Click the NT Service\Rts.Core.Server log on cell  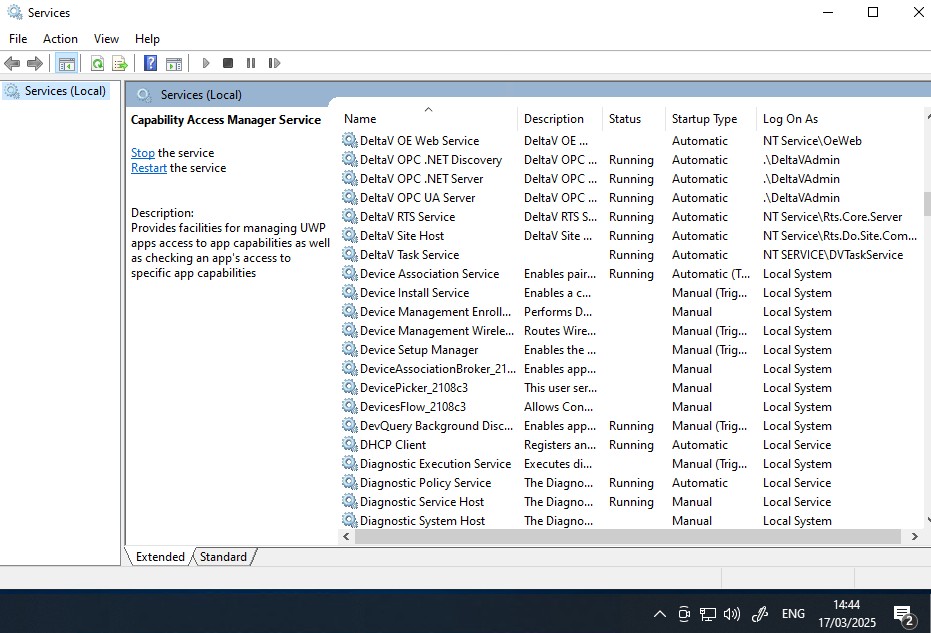point(832,217)
